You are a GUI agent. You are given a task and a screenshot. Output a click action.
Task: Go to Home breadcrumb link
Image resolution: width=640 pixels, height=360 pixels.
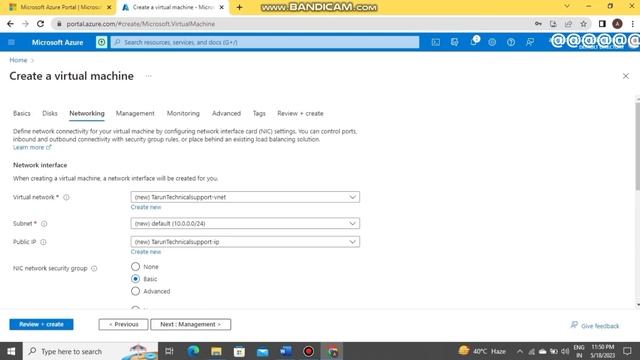click(x=18, y=60)
